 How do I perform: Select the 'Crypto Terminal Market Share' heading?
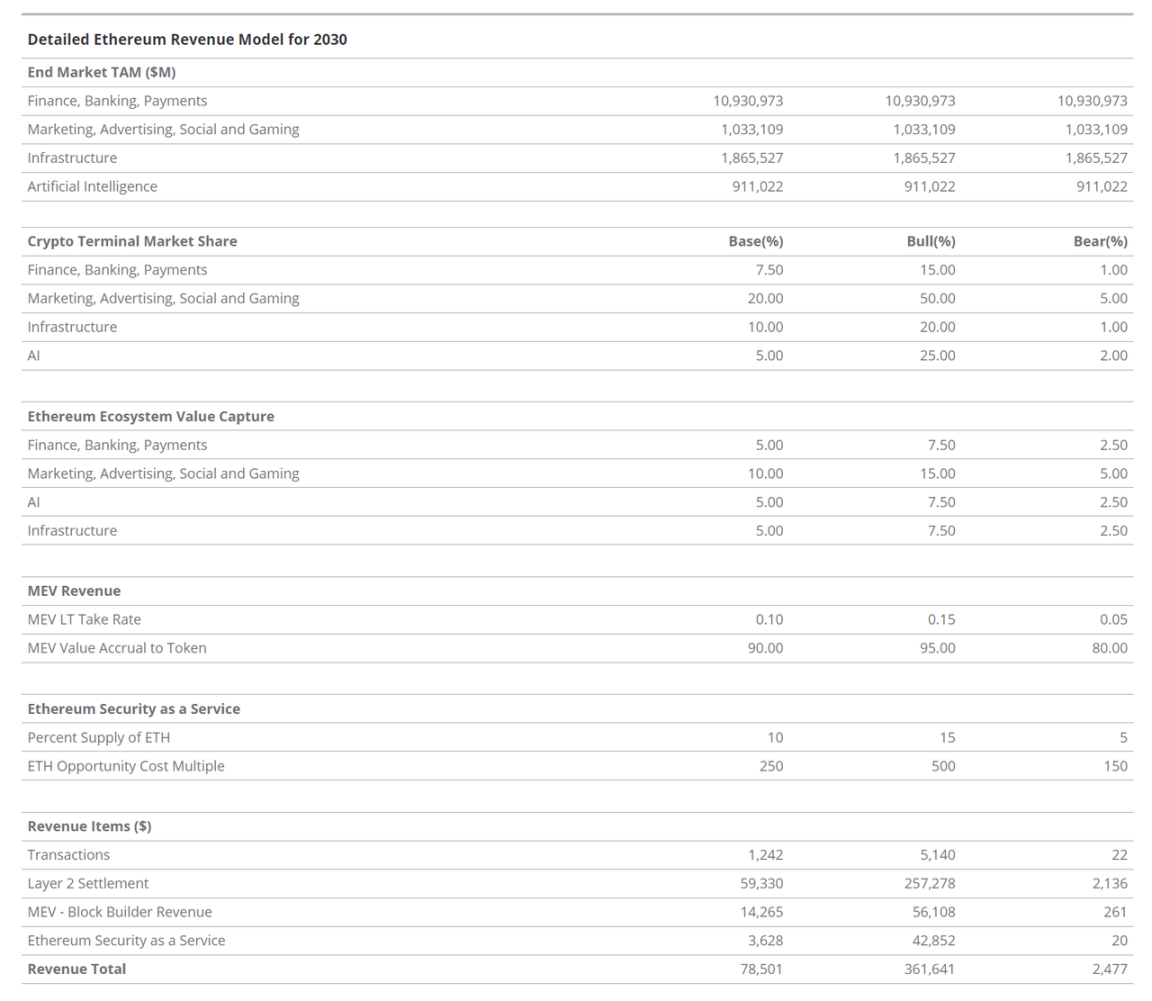click(x=132, y=241)
